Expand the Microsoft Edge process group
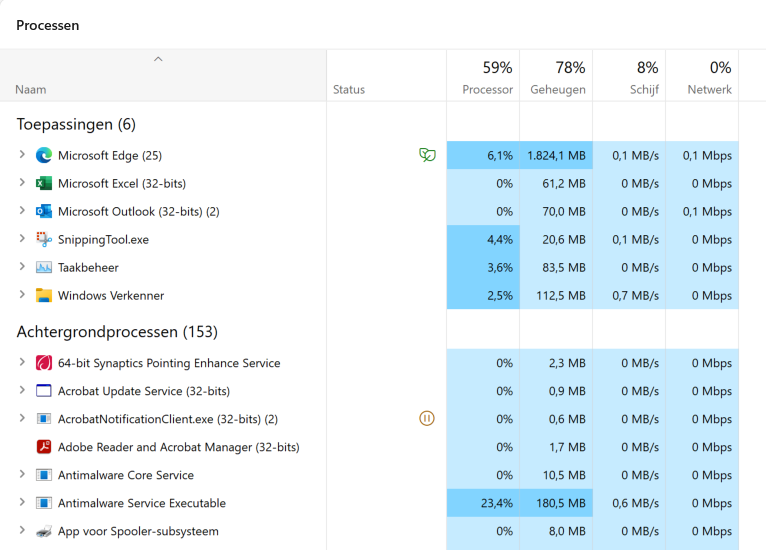The height and width of the screenshot is (550, 766). tap(22, 155)
